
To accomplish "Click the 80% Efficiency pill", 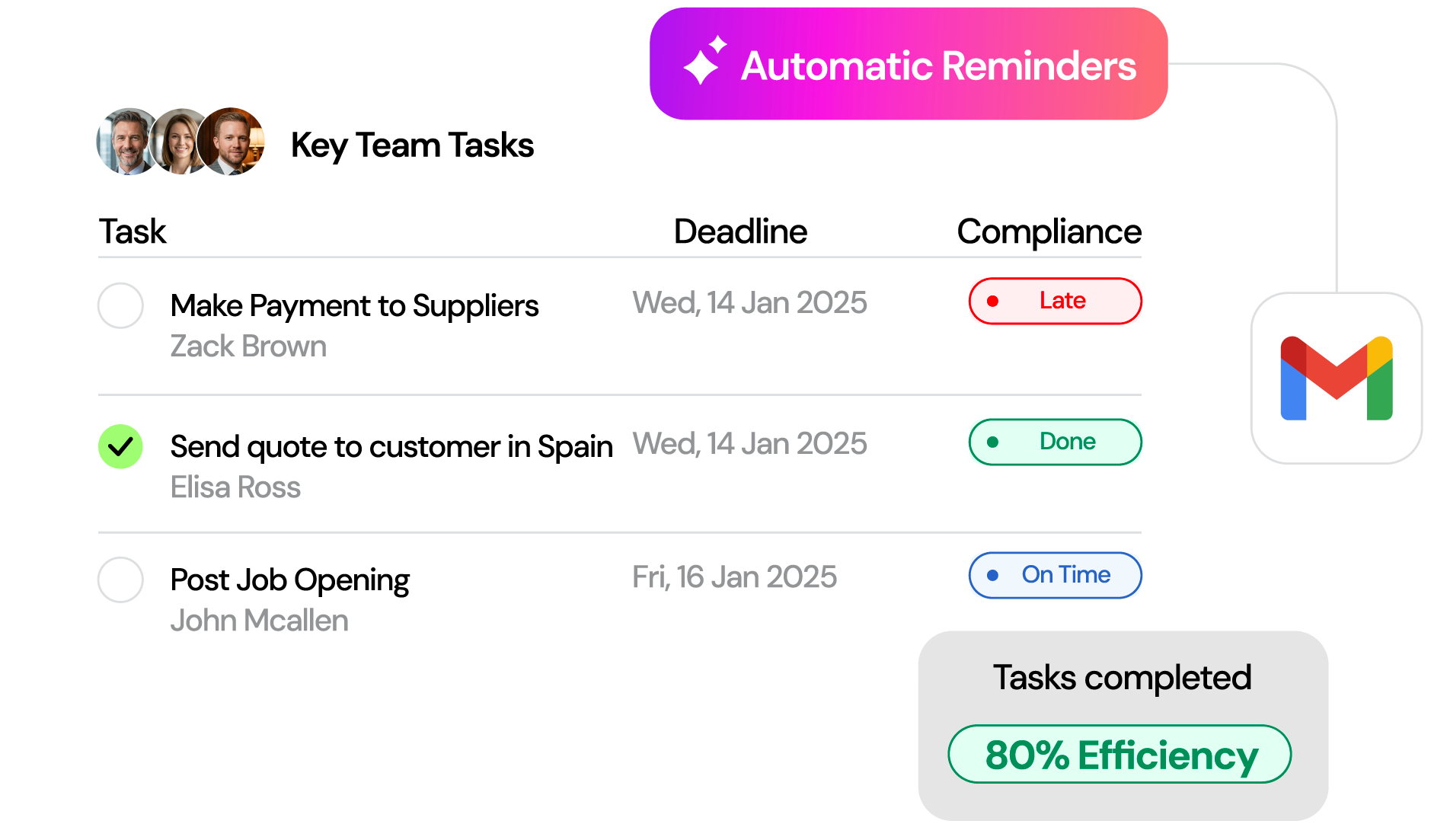I will tap(1120, 755).
